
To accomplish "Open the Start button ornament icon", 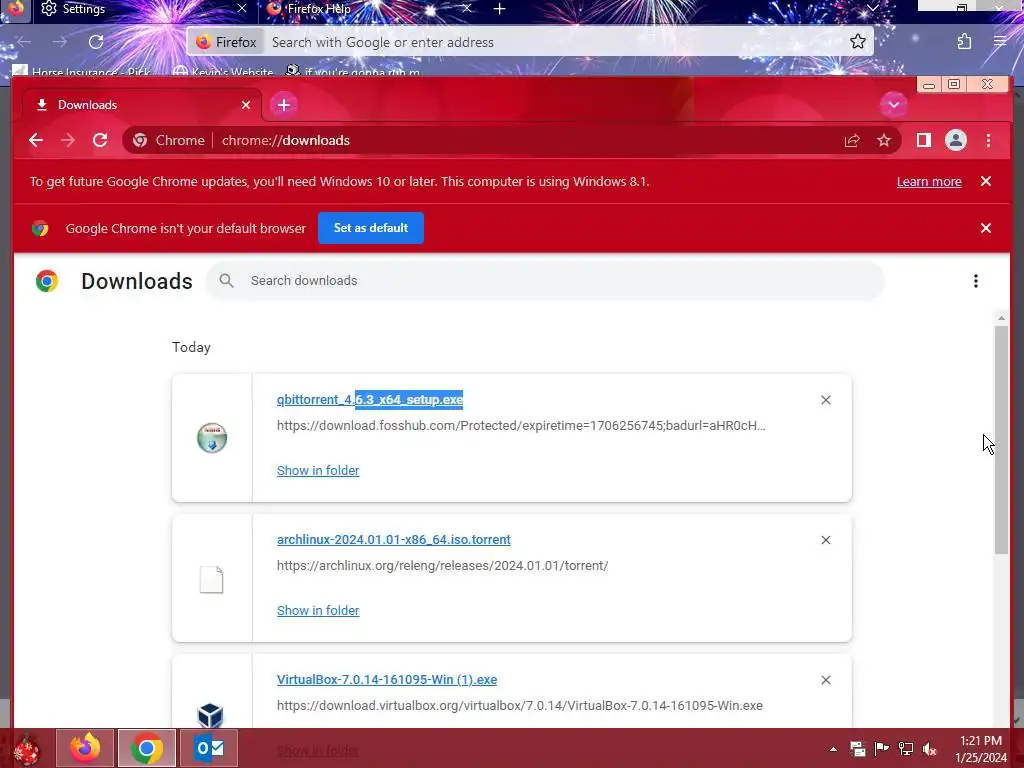I will (x=27, y=749).
